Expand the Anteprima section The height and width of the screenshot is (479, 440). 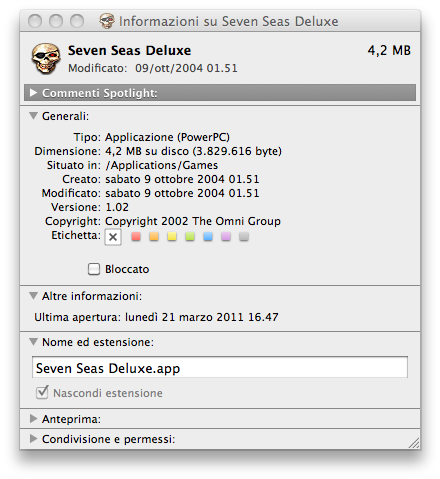[x=33, y=419]
